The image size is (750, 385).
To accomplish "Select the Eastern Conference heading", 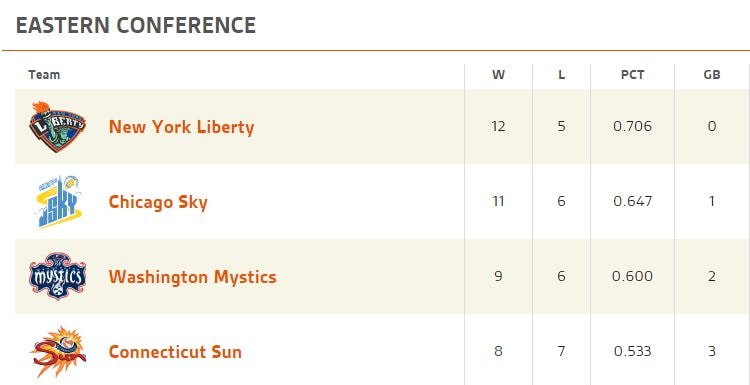I will click(x=136, y=25).
